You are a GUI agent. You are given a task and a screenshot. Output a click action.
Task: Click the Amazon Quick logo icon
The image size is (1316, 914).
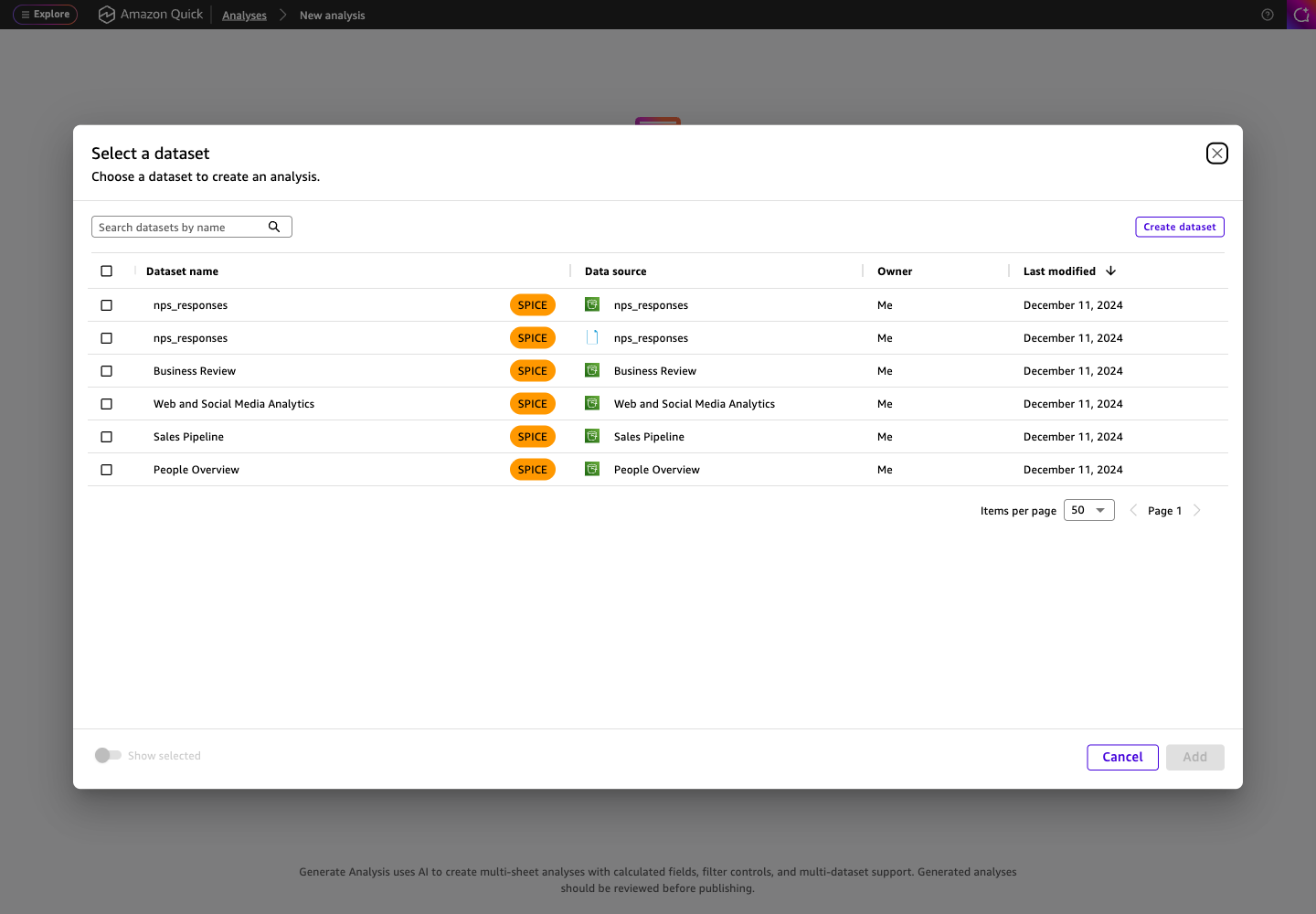coord(107,15)
